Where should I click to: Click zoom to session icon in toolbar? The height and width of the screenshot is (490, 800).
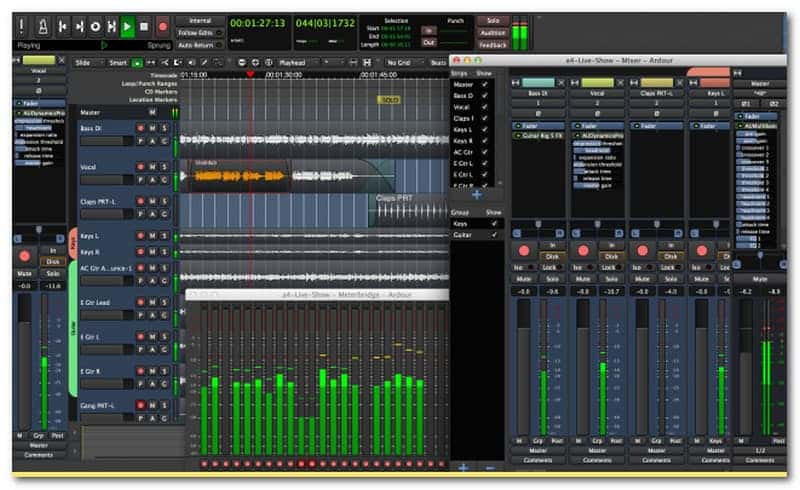[268, 63]
